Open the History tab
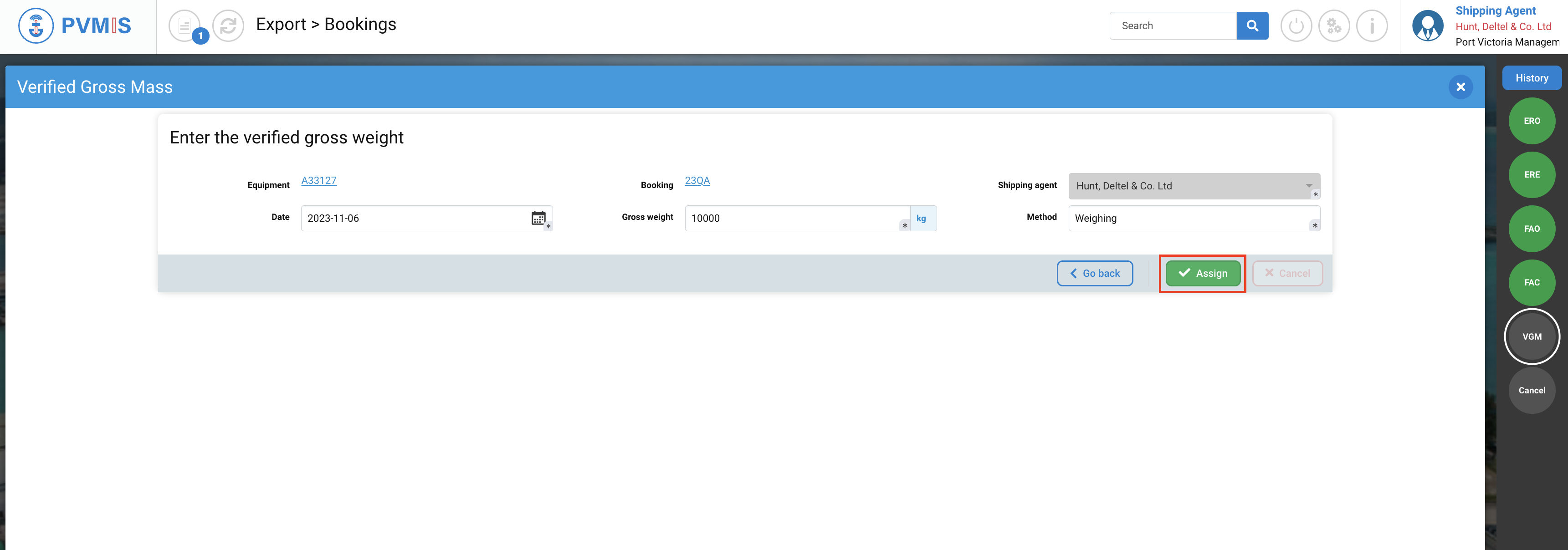Viewport: 1568px width, 550px height. [x=1531, y=78]
